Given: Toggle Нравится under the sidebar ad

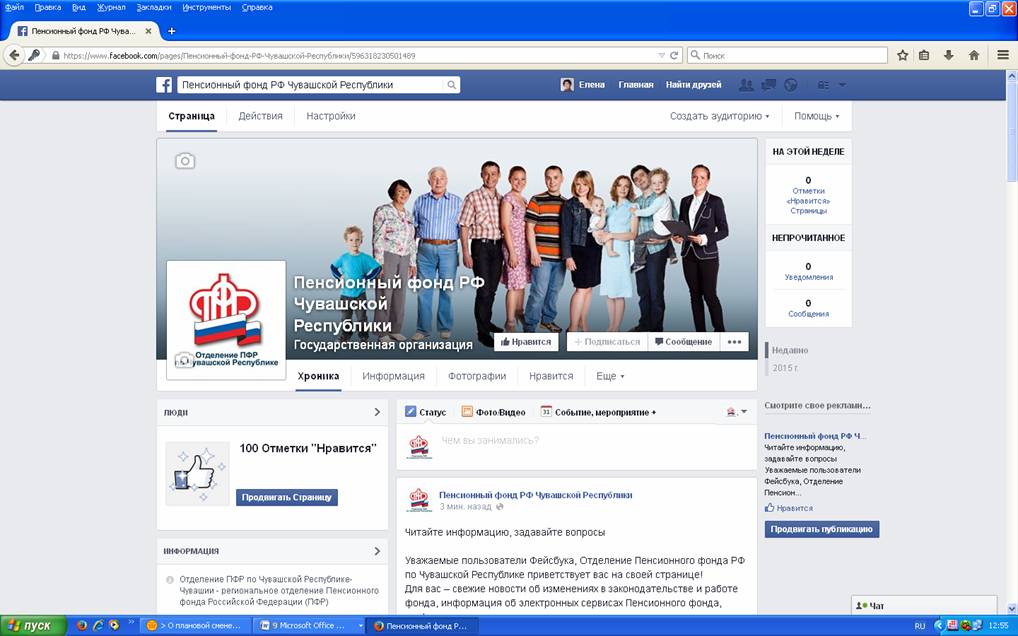Looking at the screenshot, I should (788, 508).
